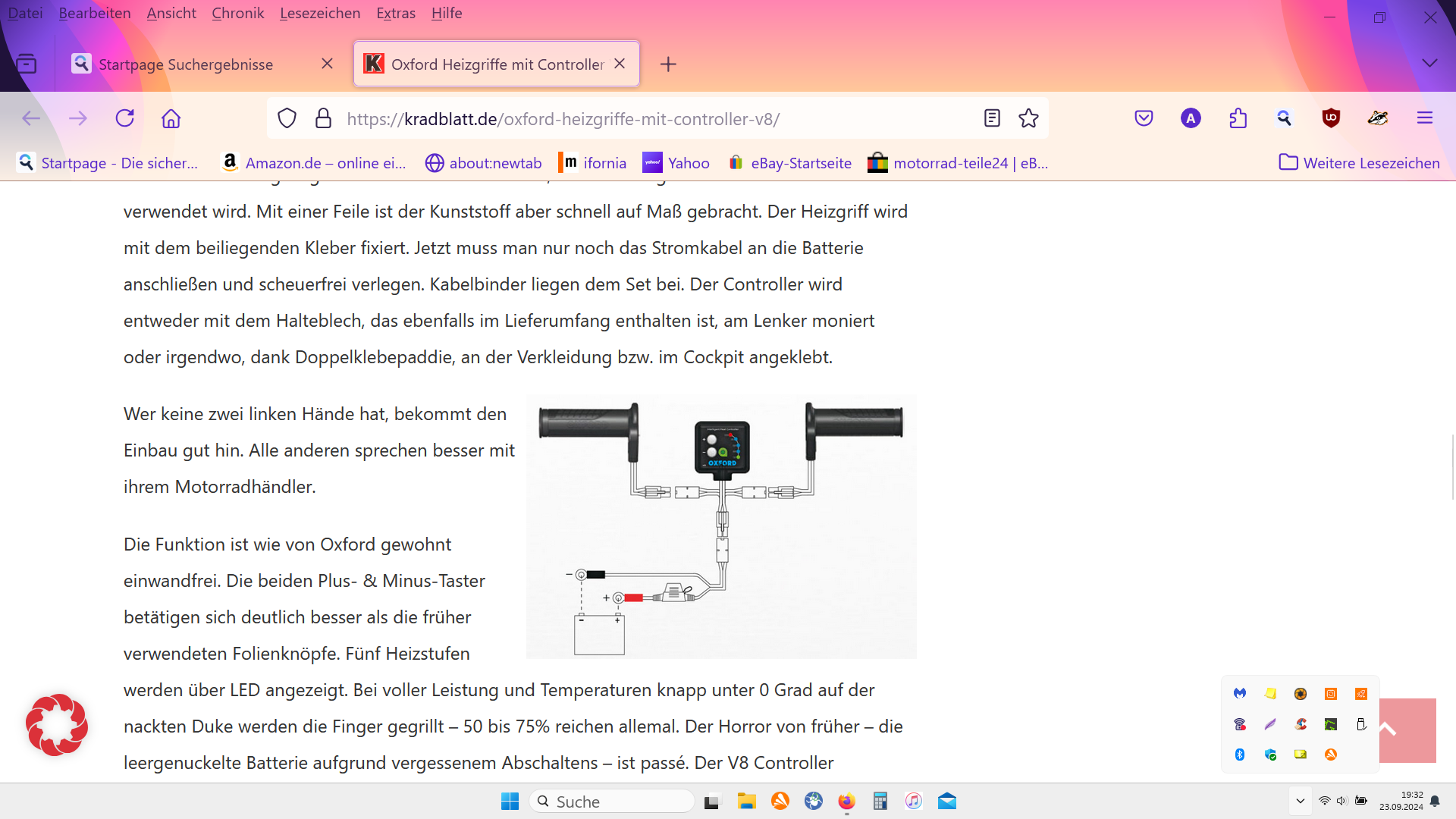The width and height of the screenshot is (1456, 819).
Task: Open tracking protection shield panel
Action: 287,118
